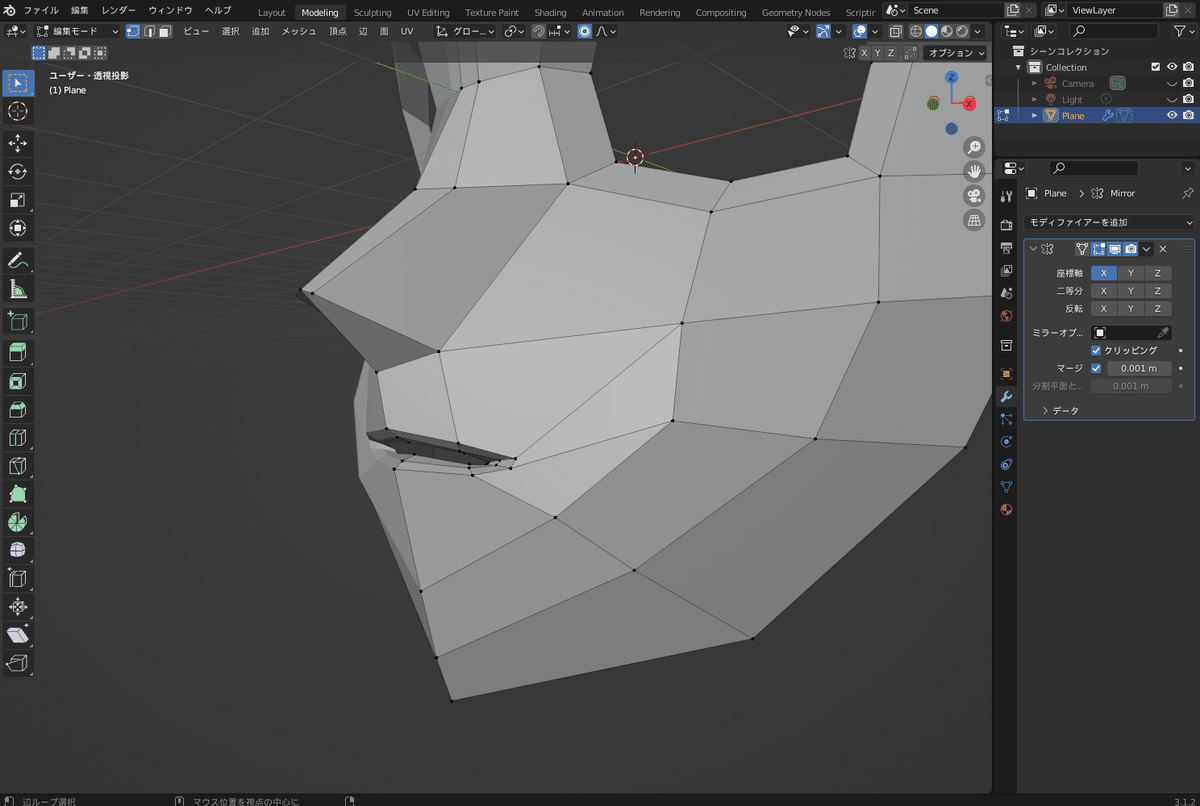This screenshot has height=806, width=1200.
Task: Select the Select Box tool in the toolbar
Action: [18, 83]
